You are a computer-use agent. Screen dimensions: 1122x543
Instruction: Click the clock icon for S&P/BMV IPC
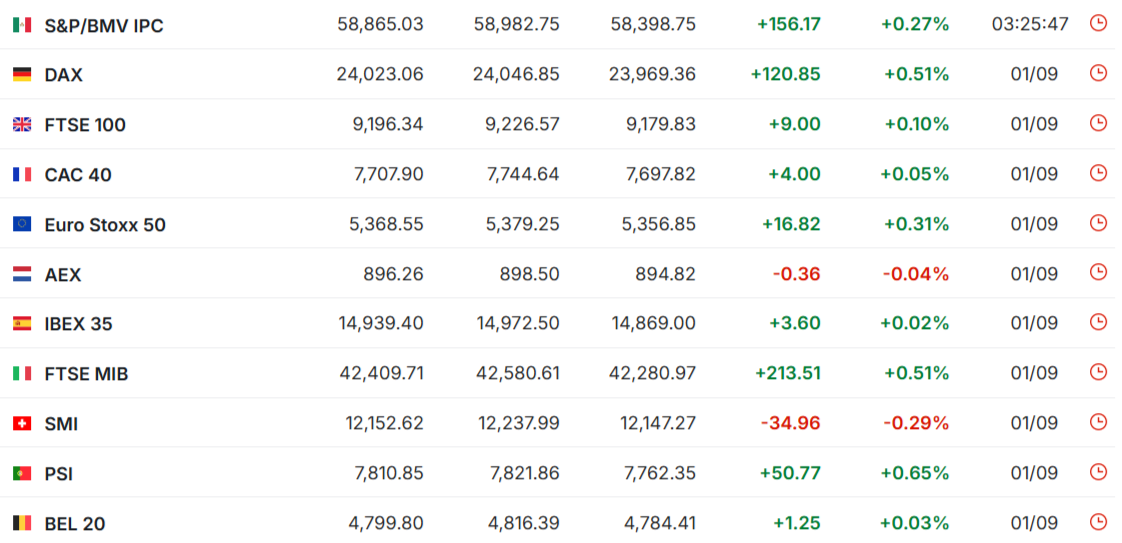click(1098, 23)
